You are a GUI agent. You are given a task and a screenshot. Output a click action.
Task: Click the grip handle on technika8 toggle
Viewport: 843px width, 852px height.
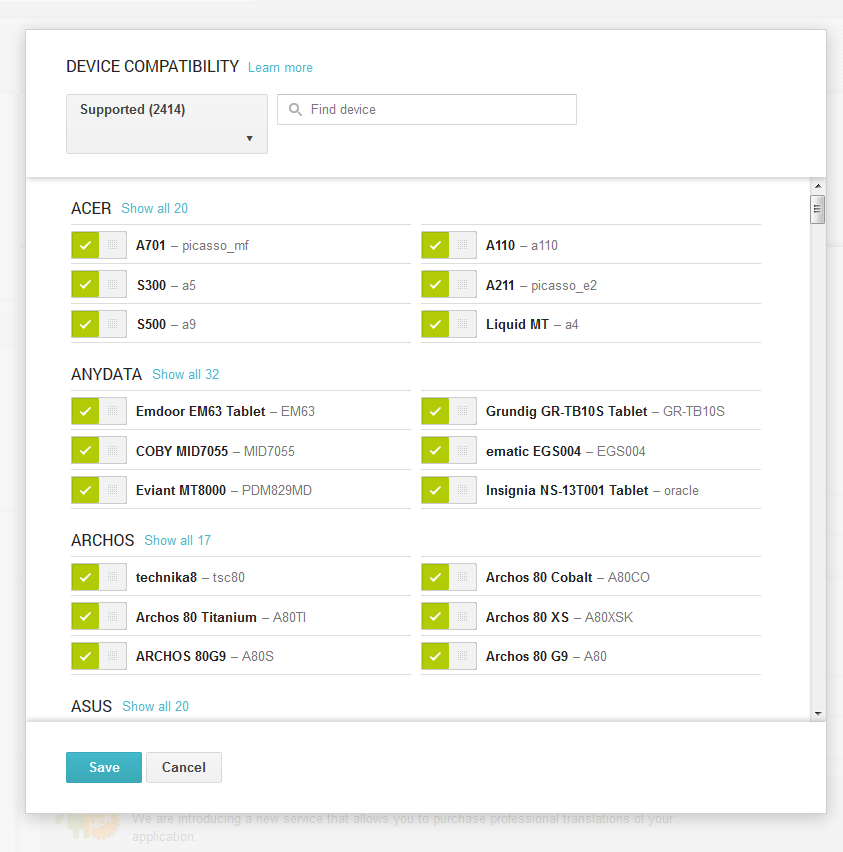pos(113,577)
